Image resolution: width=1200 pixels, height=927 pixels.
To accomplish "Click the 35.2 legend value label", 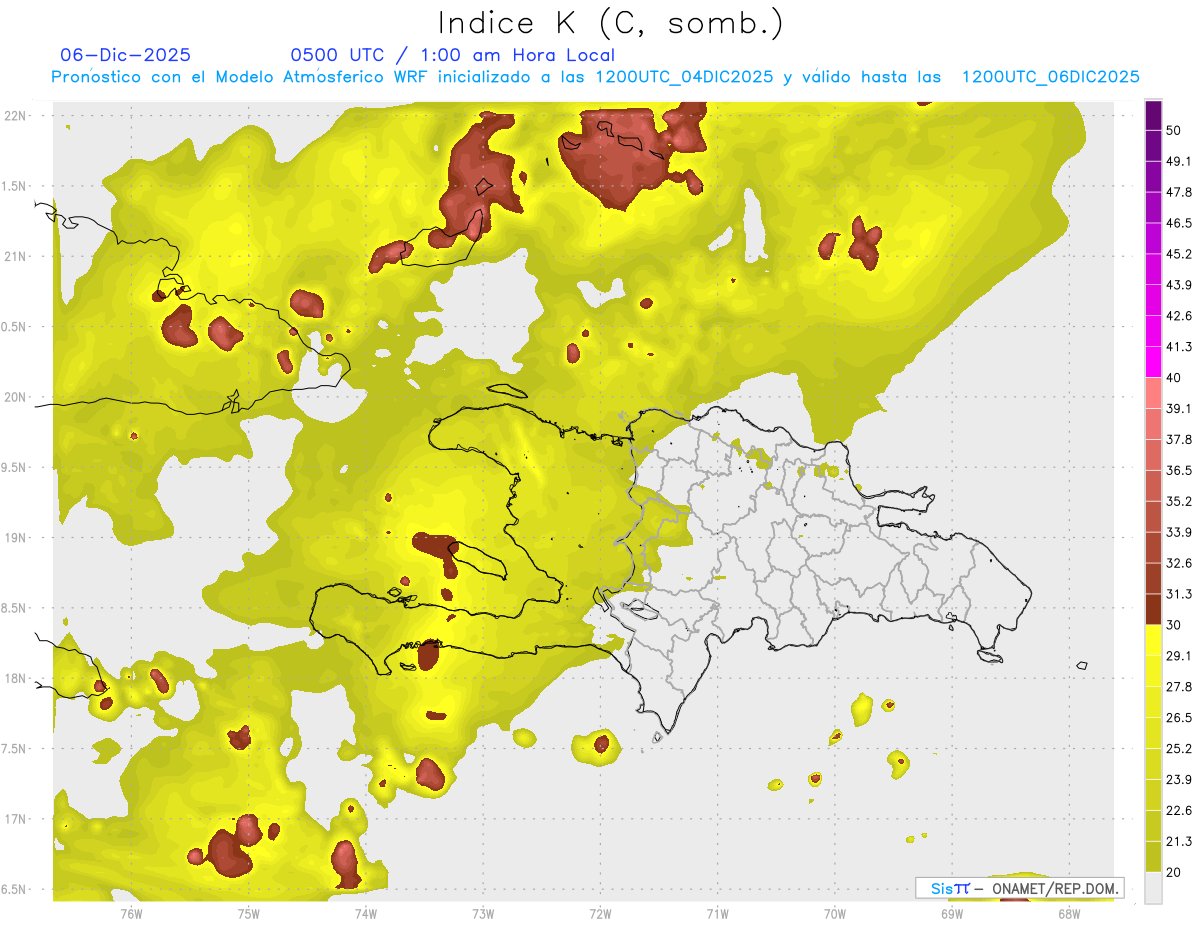I will coord(1179,501).
